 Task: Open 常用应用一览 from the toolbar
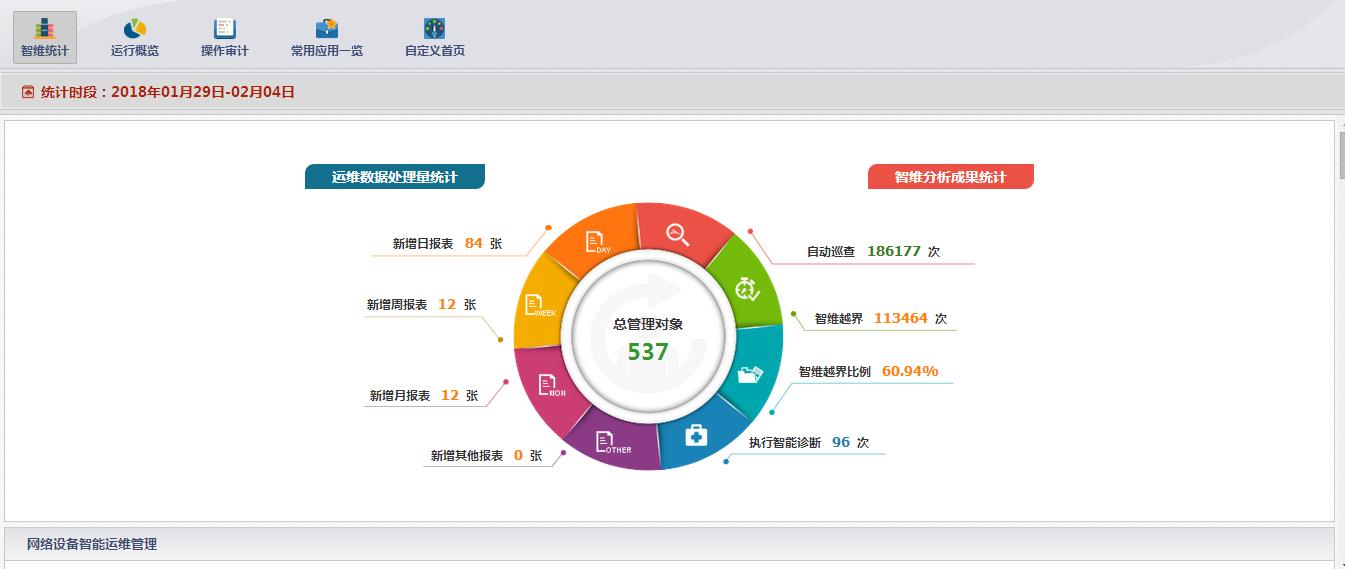[x=326, y=38]
